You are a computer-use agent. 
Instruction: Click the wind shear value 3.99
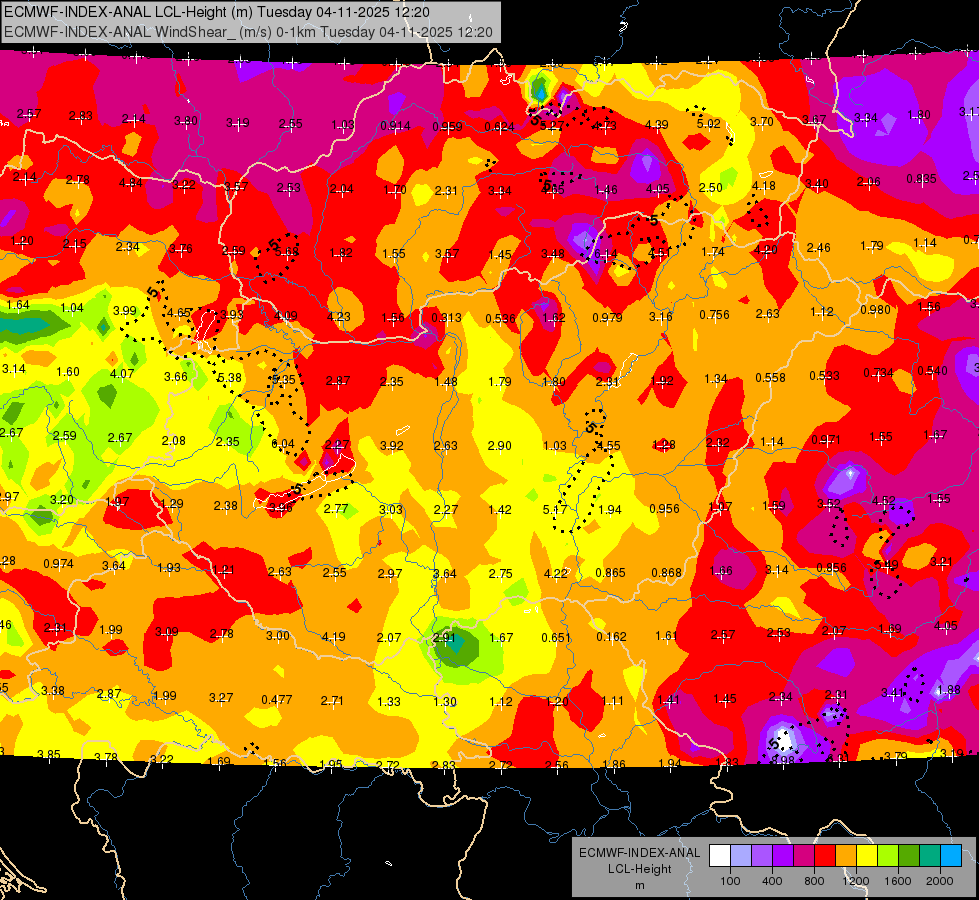click(x=125, y=310)
